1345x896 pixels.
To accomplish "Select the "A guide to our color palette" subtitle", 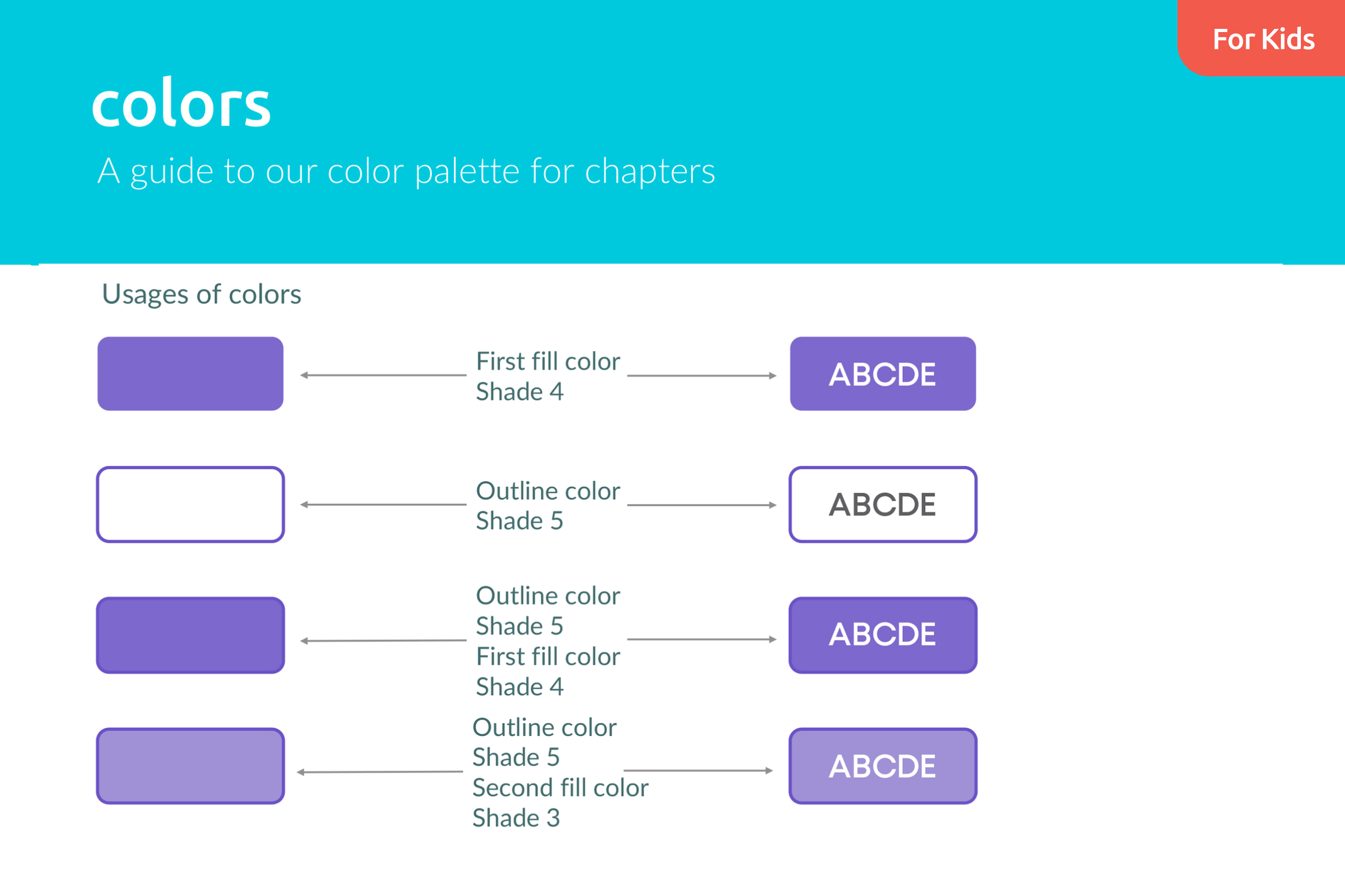I will coord(406,171).
